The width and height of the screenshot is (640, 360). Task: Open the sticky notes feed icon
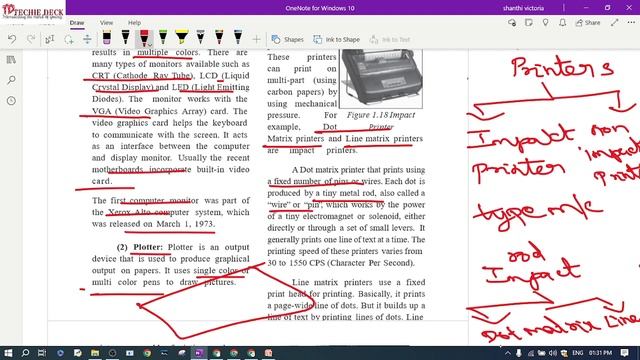[x=529, y=23]
